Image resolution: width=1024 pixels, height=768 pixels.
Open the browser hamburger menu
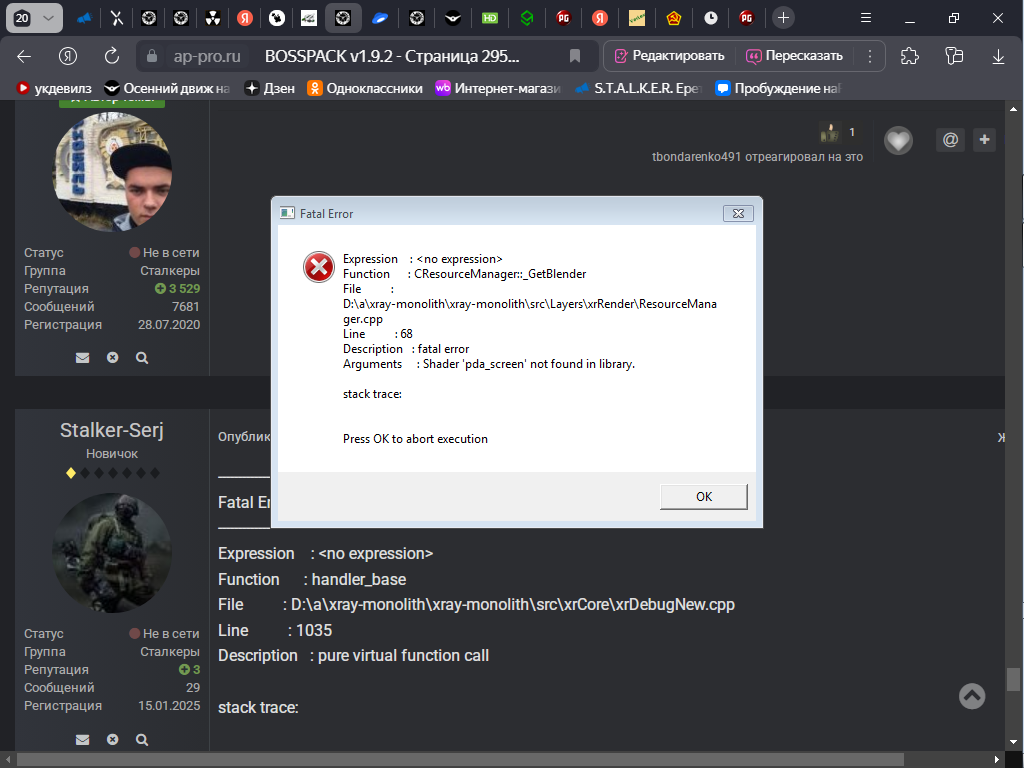[866, 18]
